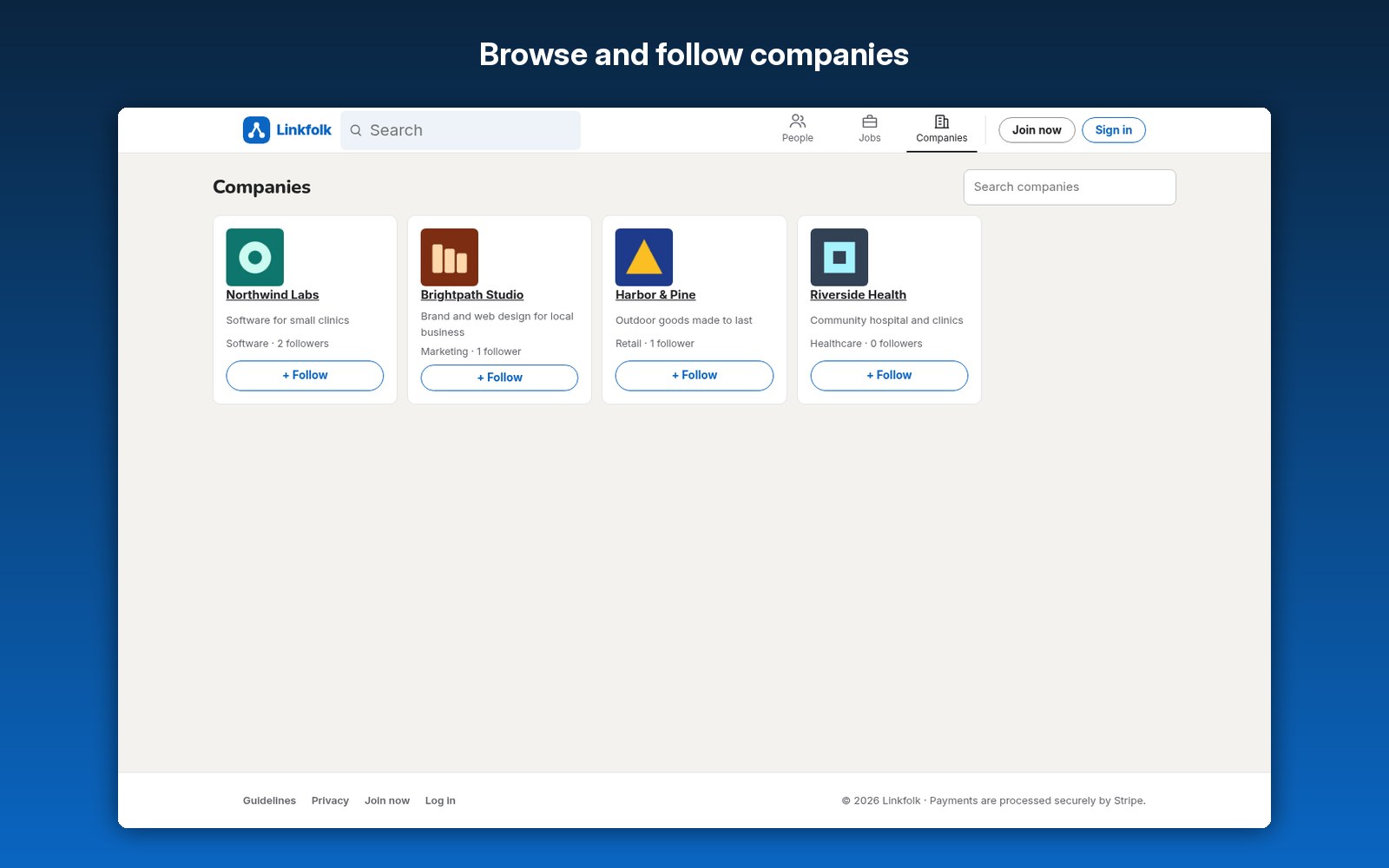Click the Northwind Labs logo
The width and height of the screenshot is (1389, 868).
point(255,257)
